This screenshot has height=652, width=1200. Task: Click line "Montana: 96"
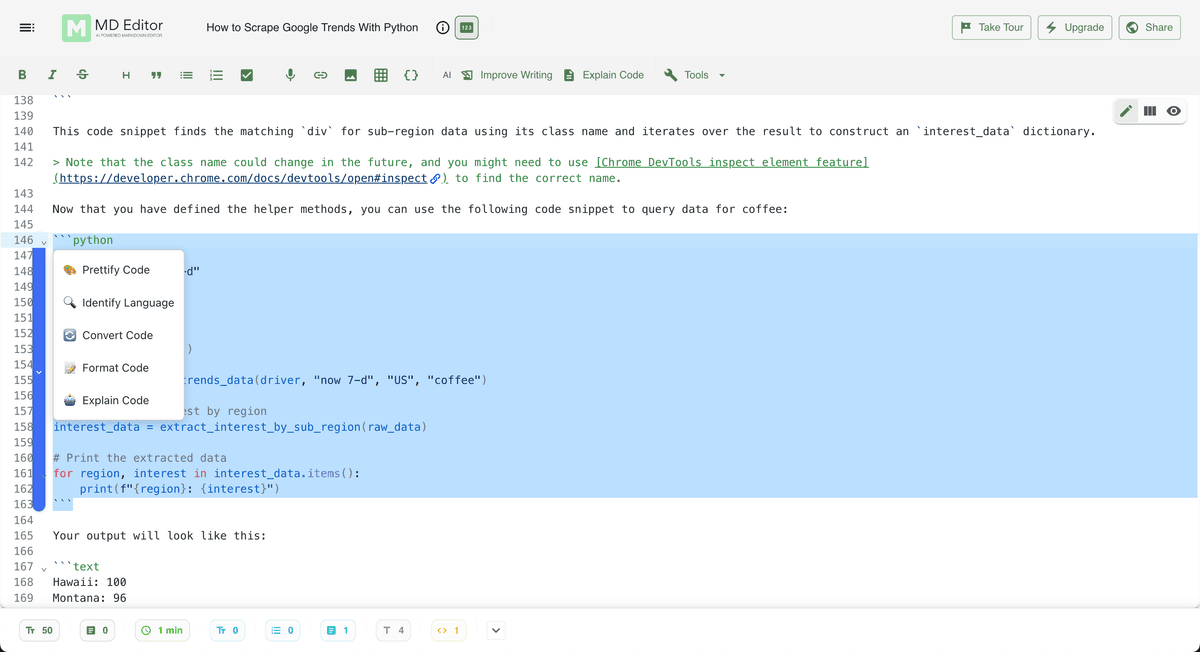pyautogui.click(x=90, y=598)
